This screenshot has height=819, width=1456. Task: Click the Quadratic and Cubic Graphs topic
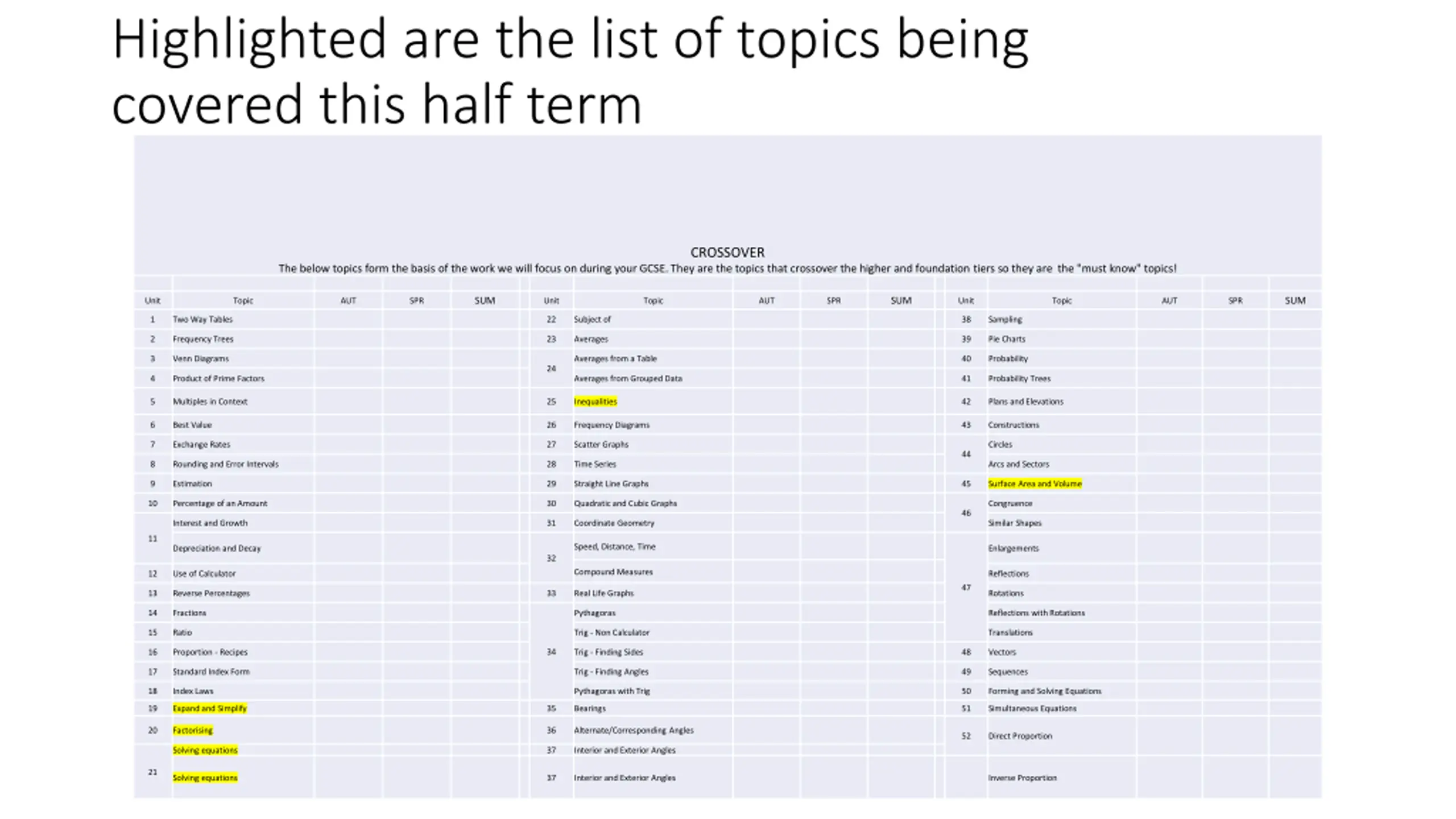click(x=625, y=503)
